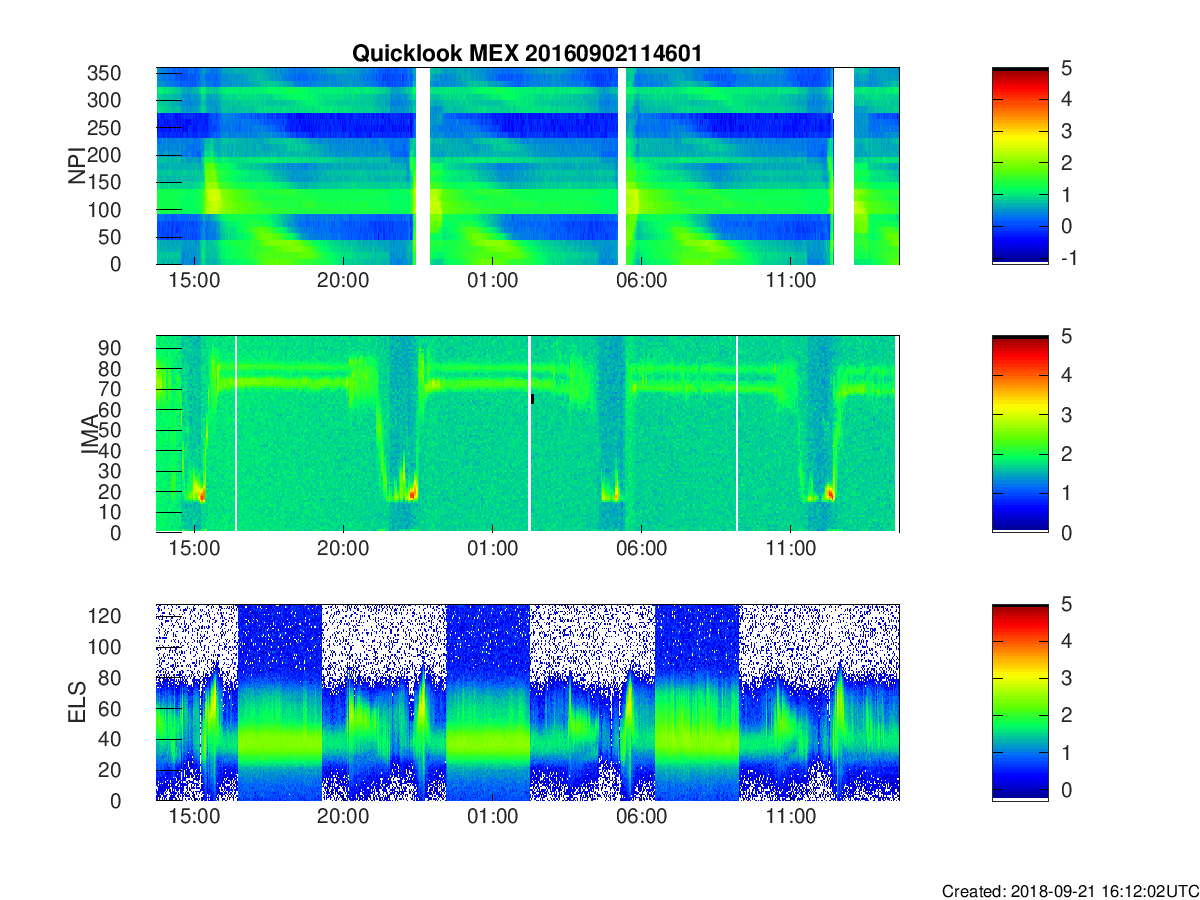The image size is (1200, 900).
Task: Click the 'Created: 2018-09-21 16:12:02UTC' timestamp
Action: tap(1070, 890)
